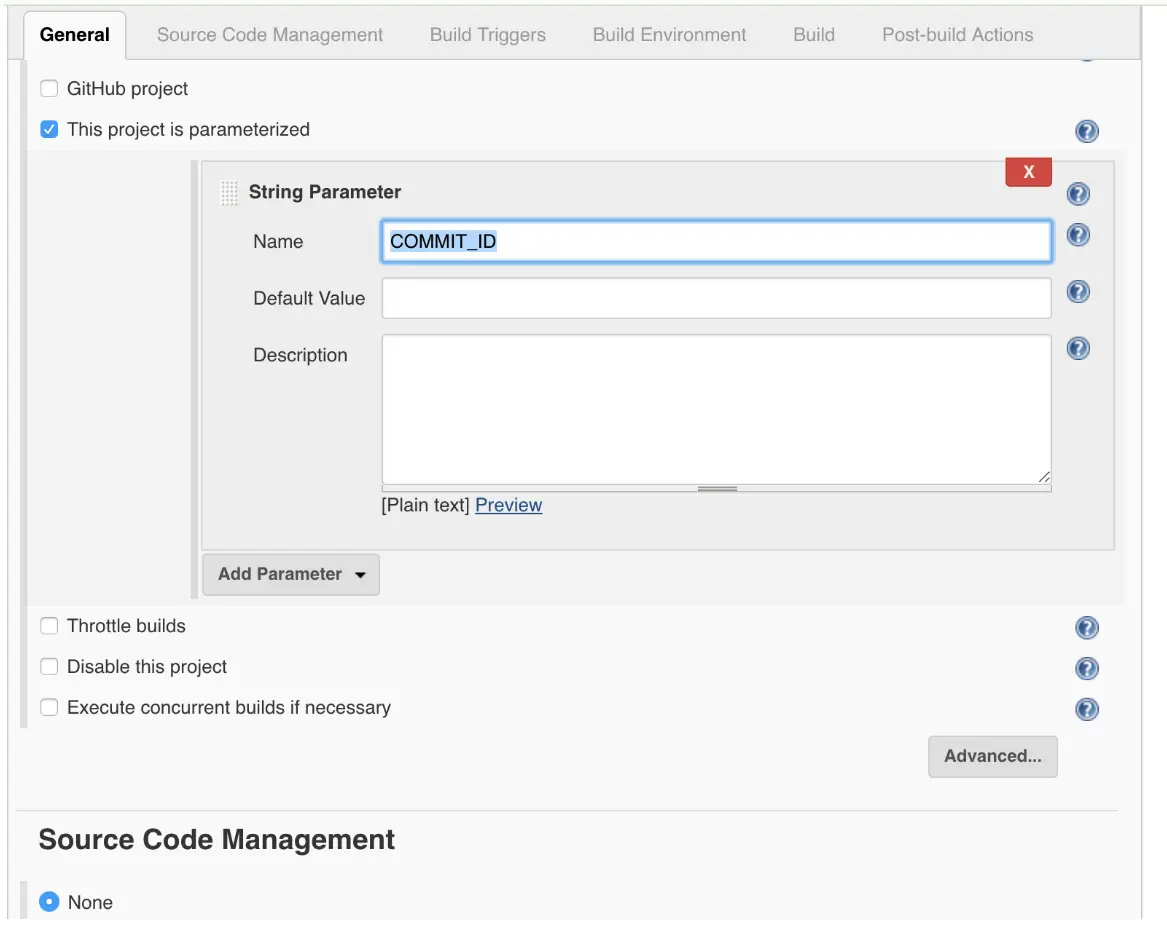Uncheck 'This project is parameterized'
1167x932 pixels.
point(49,130)
